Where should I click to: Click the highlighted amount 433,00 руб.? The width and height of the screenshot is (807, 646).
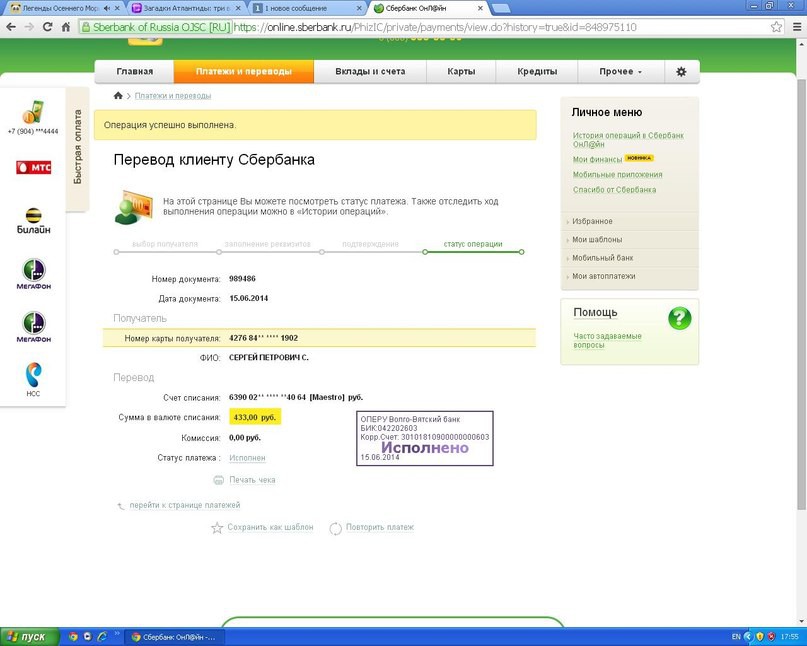point(255,417)
